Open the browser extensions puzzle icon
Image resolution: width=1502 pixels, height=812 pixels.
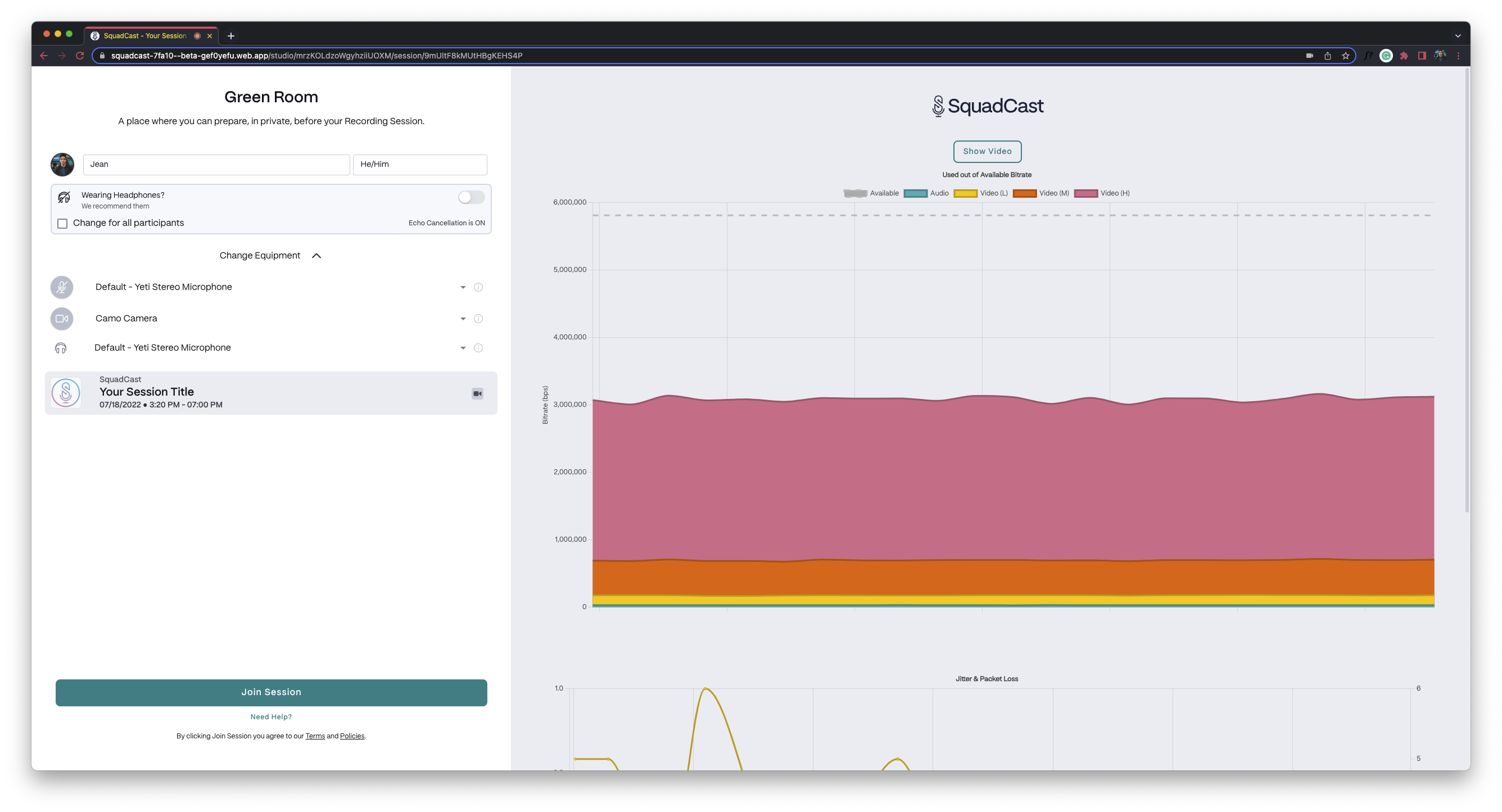[1404, 56]
